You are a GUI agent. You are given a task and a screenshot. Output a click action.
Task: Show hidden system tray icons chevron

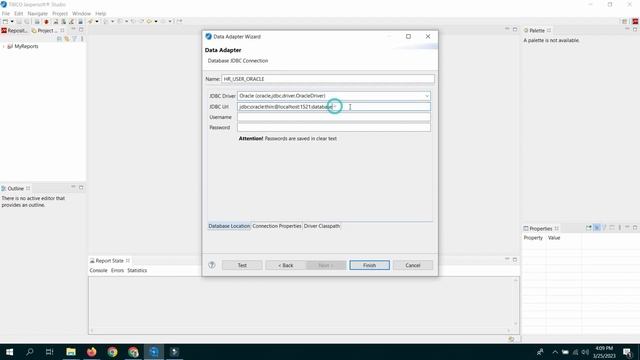[x=555, y=352]
